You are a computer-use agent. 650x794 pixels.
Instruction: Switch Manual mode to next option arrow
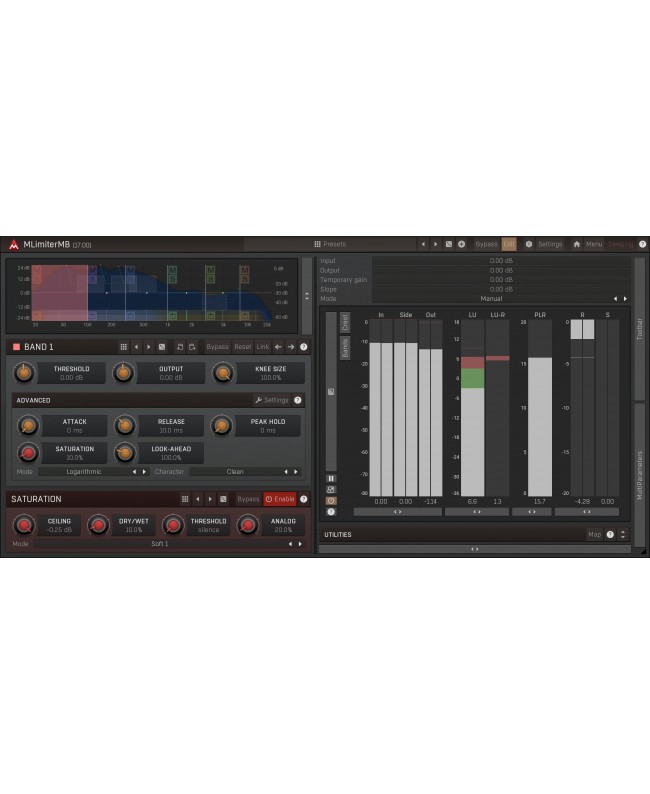(625, 299)
